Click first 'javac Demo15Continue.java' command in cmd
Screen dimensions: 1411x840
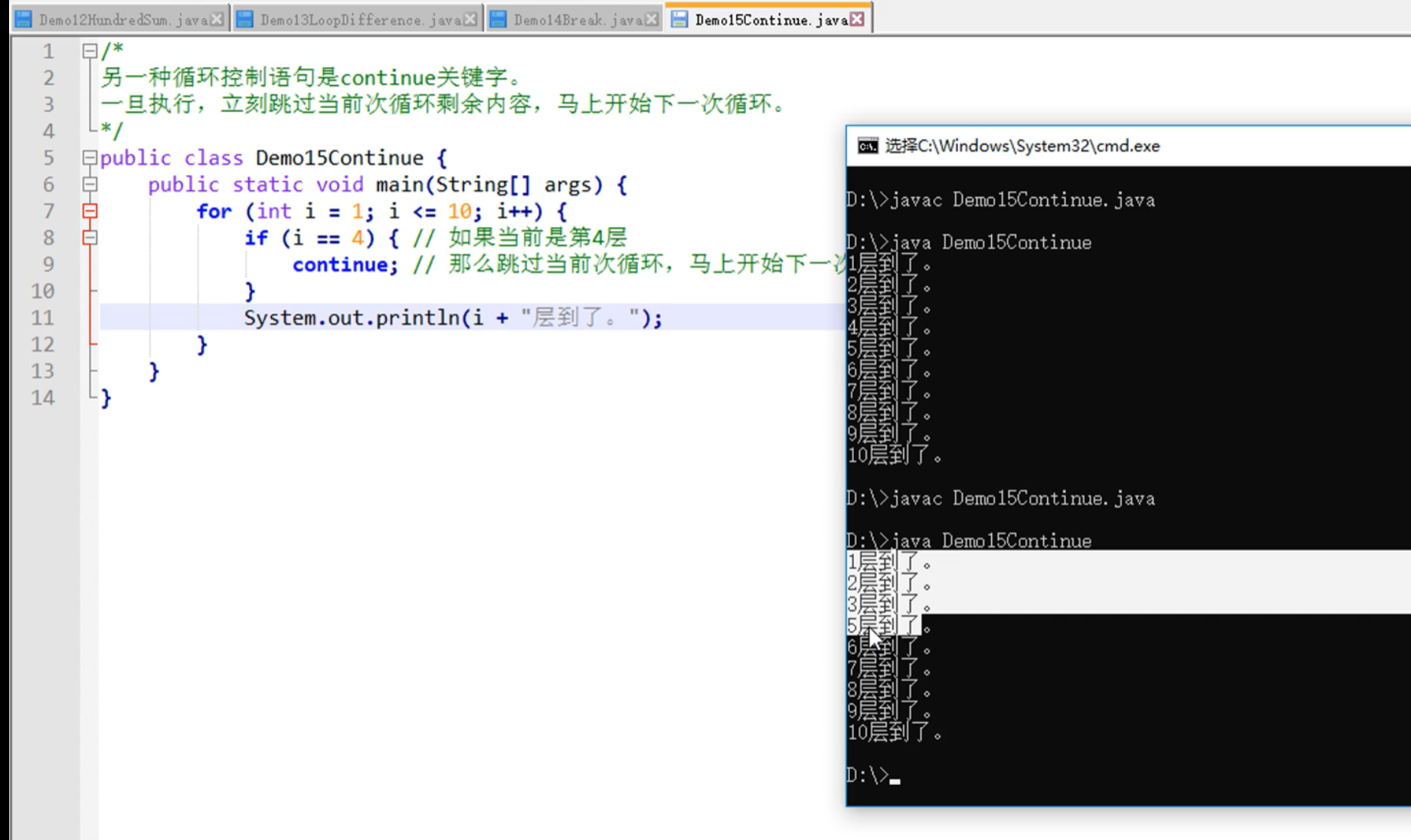(x=1022, y=200)
